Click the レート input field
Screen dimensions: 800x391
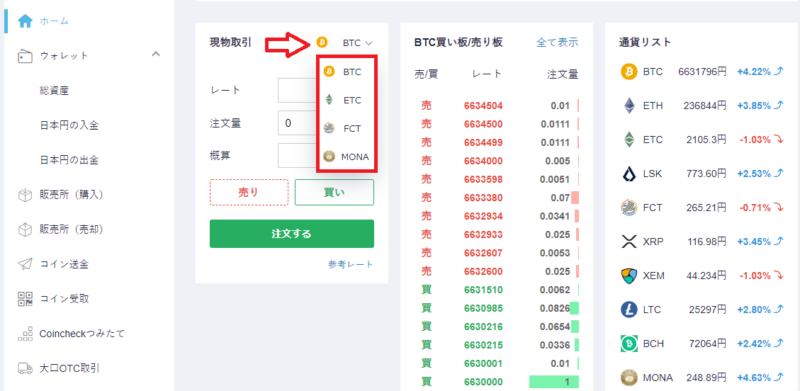(297, 90)
